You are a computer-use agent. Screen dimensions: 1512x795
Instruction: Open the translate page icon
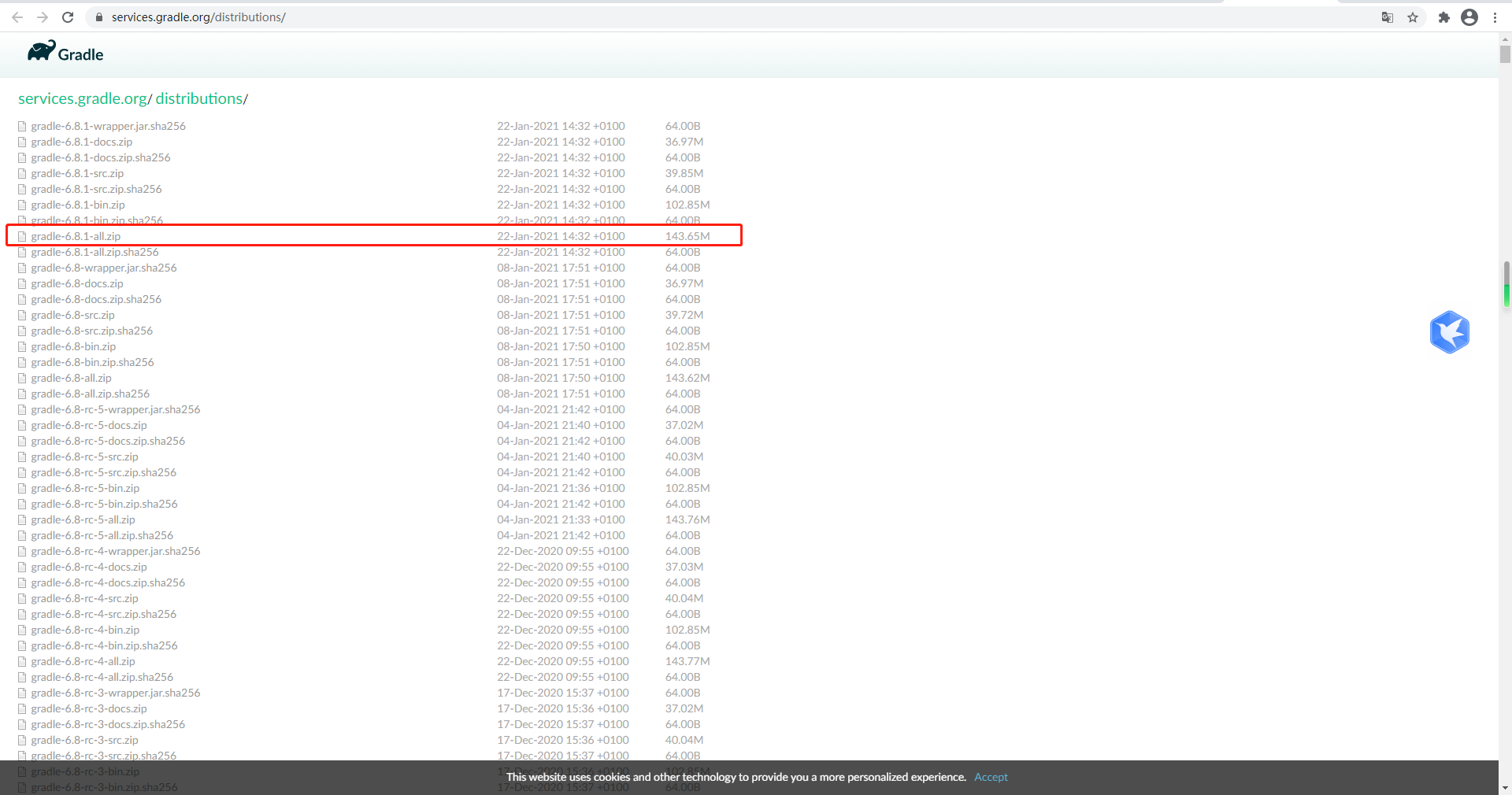pyautogui.click(x=1388, y=17)
